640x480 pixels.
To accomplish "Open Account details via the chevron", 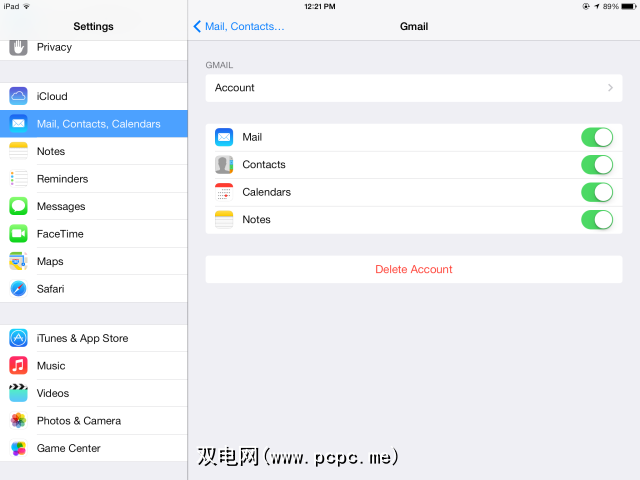I will tap(610, 88).
